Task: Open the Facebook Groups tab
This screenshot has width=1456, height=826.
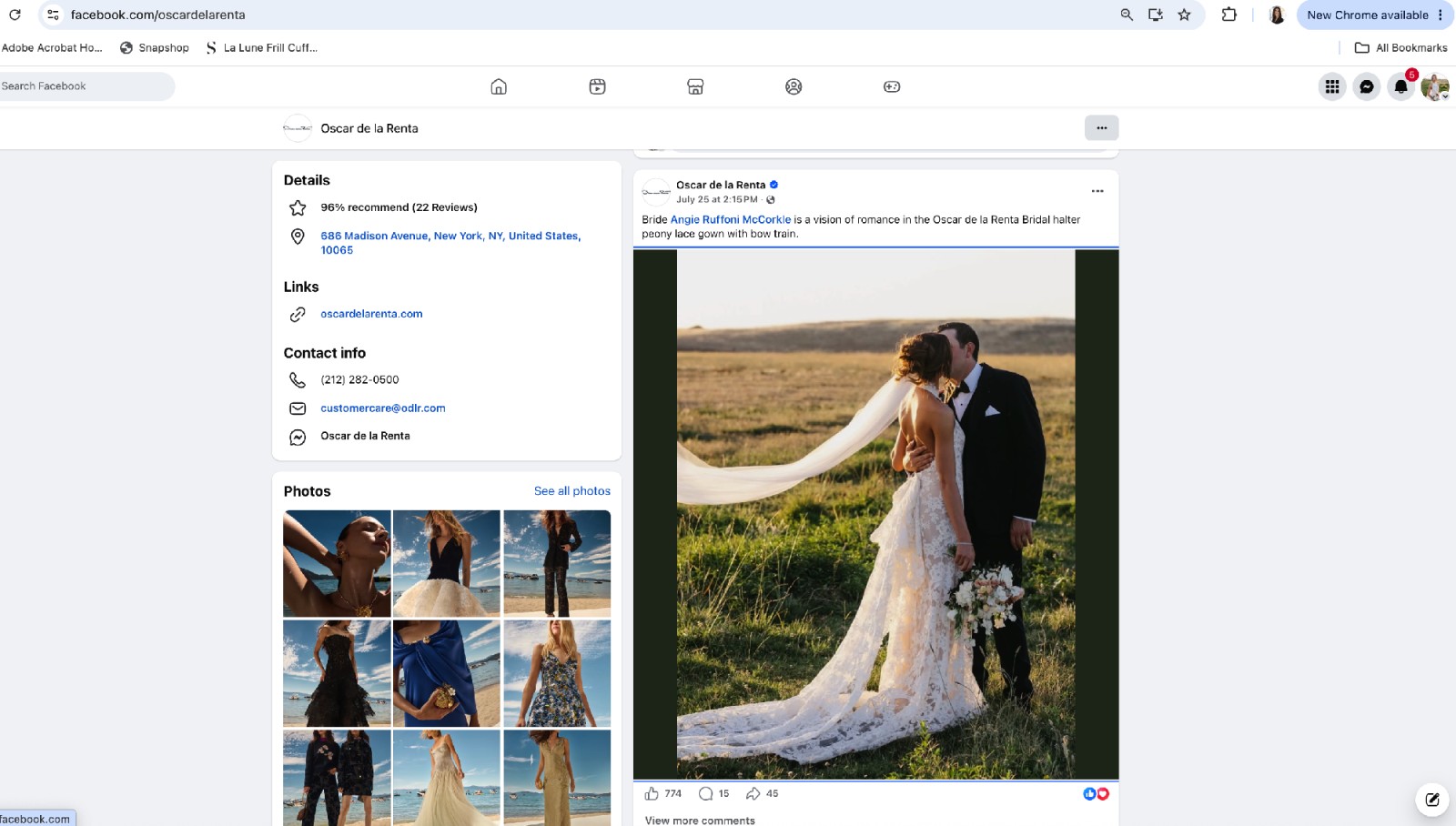Action: click(794, 86)
